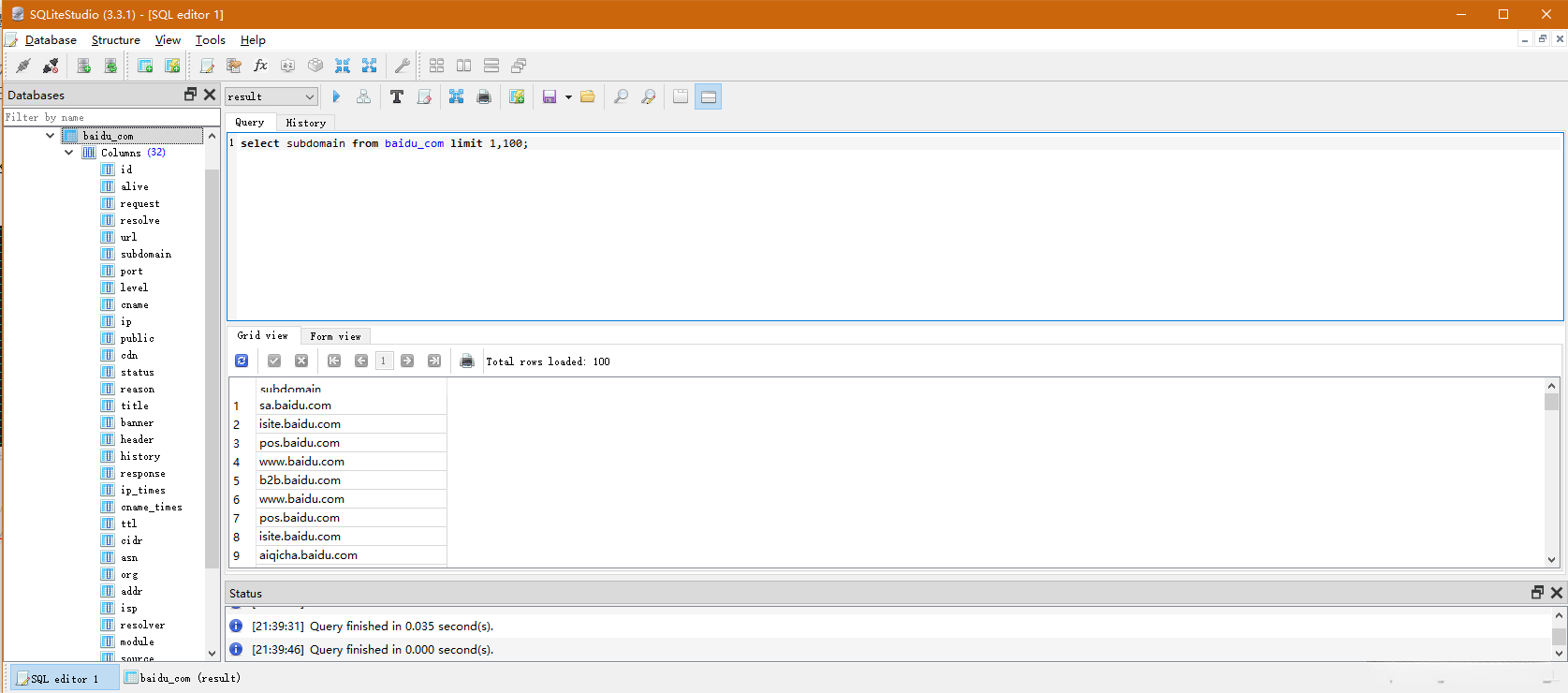This screenshot has width=1568, height=693.
Task: Toggle results-in-separate-tab layout
Action: (x=681, y=96)
